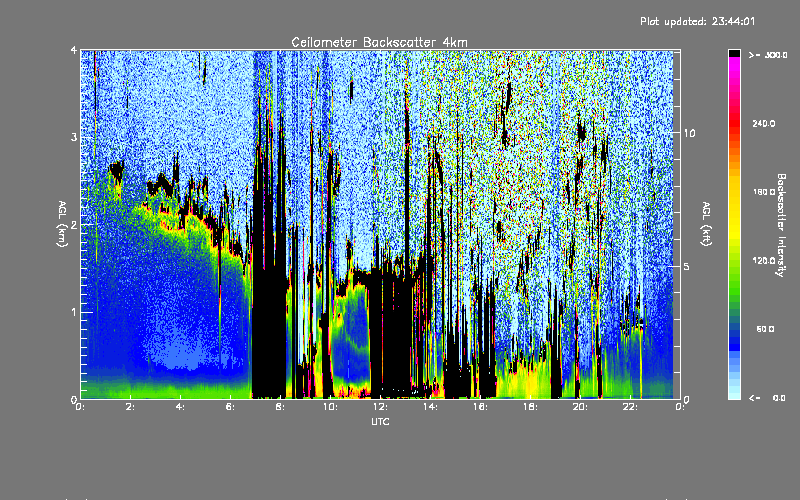Click the 'UTC' x-axis label

tap(380, 421)
